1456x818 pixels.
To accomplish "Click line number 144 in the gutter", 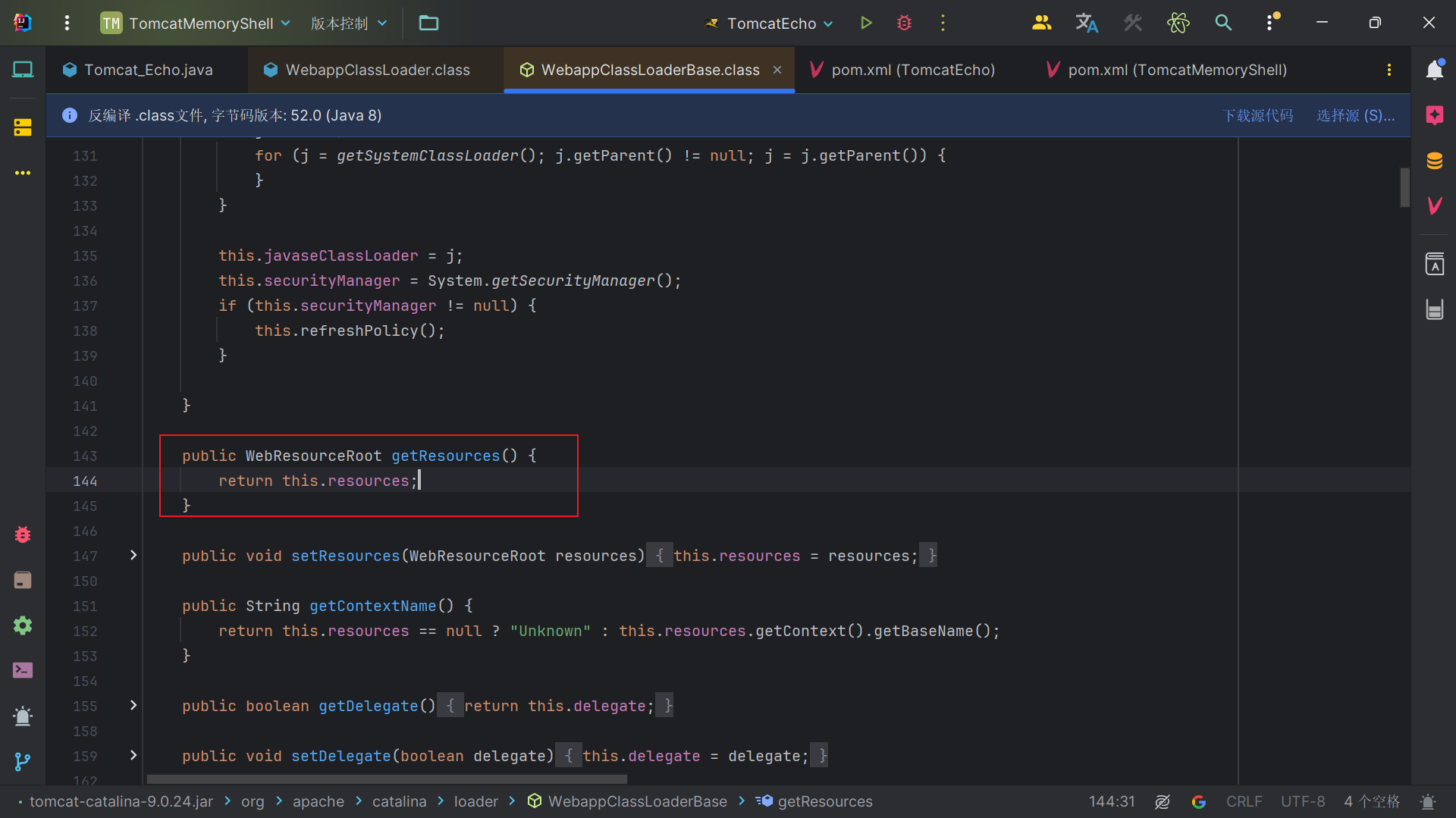I will pos(85,481).
